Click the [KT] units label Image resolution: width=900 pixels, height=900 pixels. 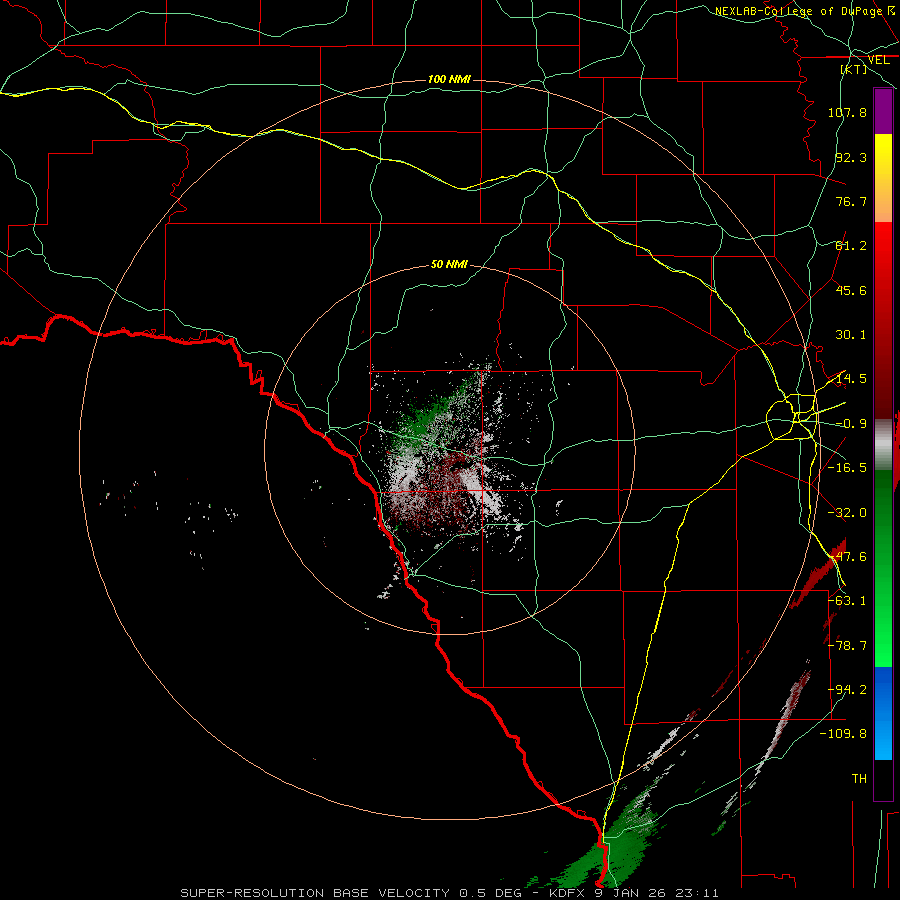point(854,69)
